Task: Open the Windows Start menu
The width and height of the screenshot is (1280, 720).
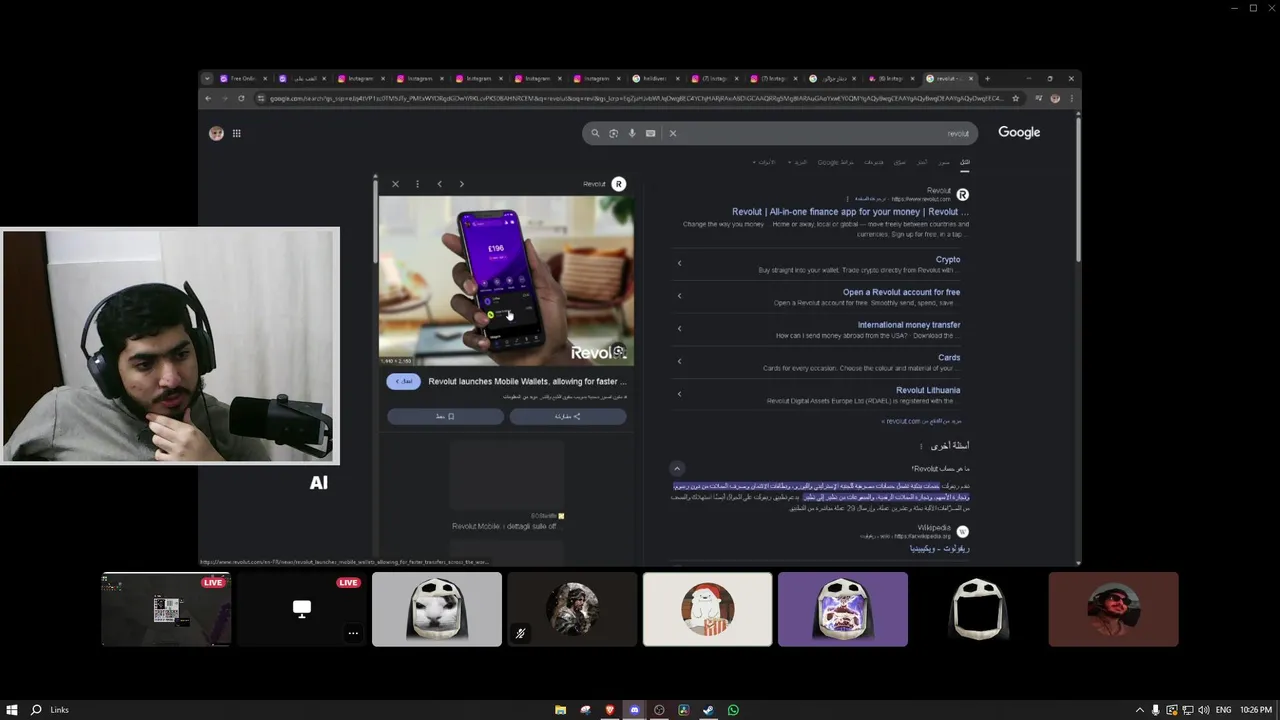Action: [10, 709]
